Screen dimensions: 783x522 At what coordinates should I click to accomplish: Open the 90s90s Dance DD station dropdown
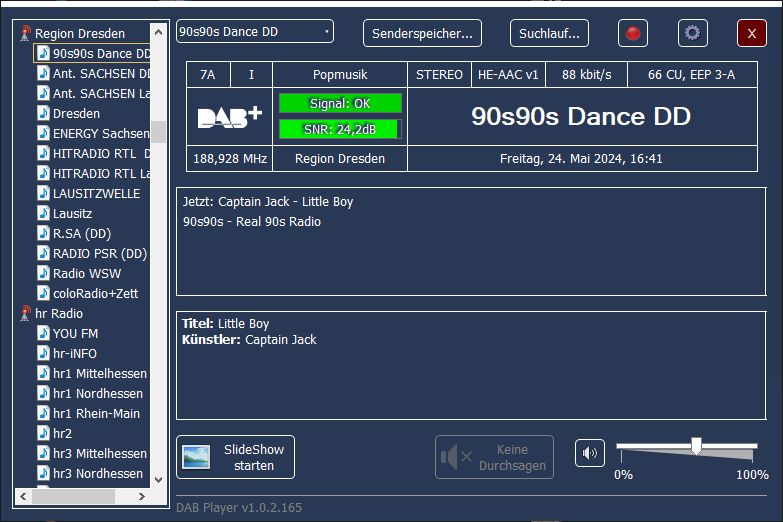255,32
